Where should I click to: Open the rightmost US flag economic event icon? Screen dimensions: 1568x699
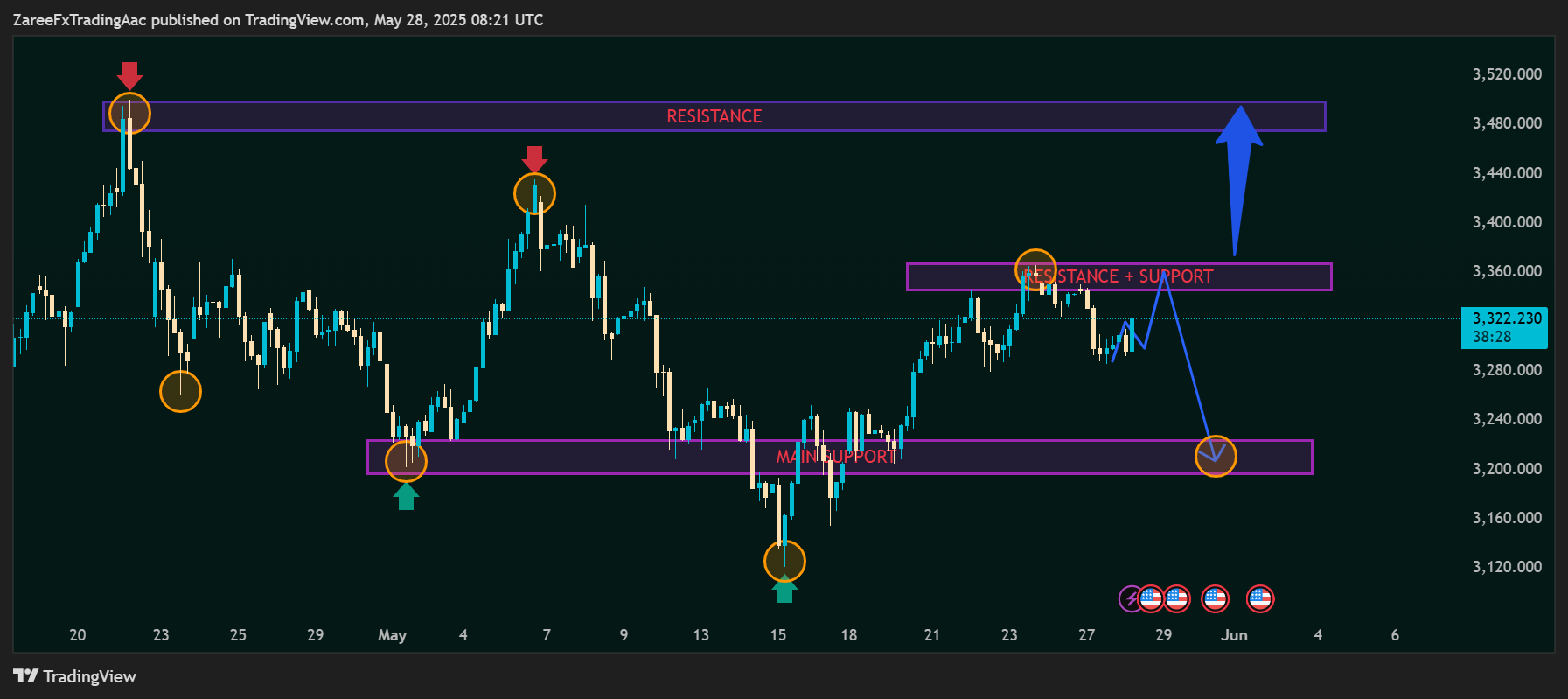[x=1260, y=598]
